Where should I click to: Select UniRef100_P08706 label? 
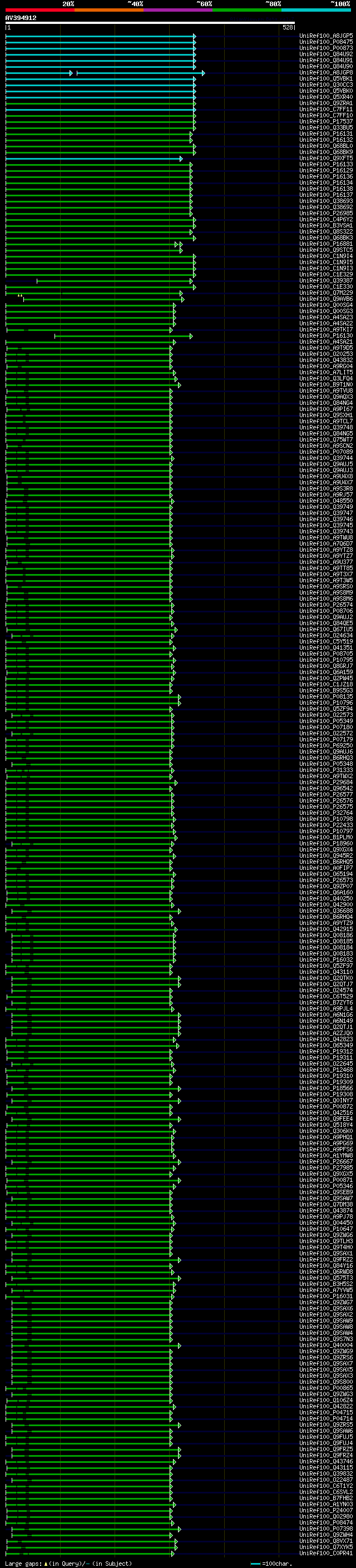pyautogui.click(x=325, y=611)
